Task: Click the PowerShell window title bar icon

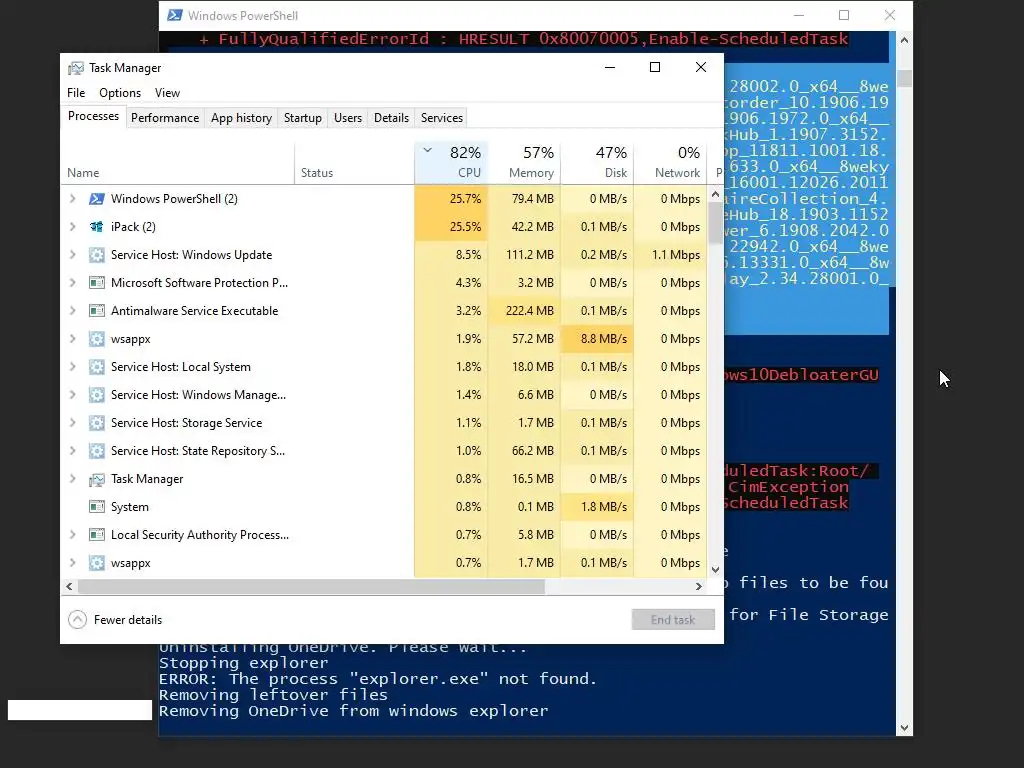Action: click(x=174, y=15)
